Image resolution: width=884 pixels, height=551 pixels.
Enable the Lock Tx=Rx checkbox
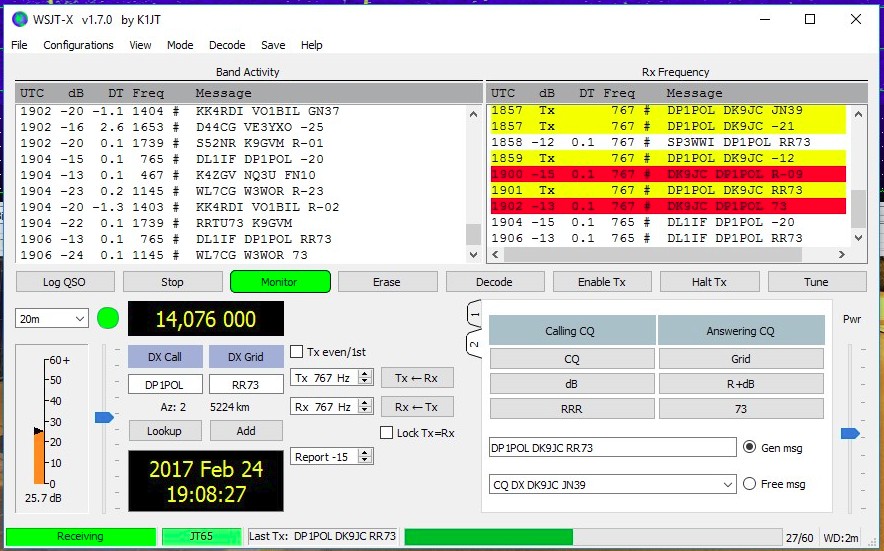(387, 433)
